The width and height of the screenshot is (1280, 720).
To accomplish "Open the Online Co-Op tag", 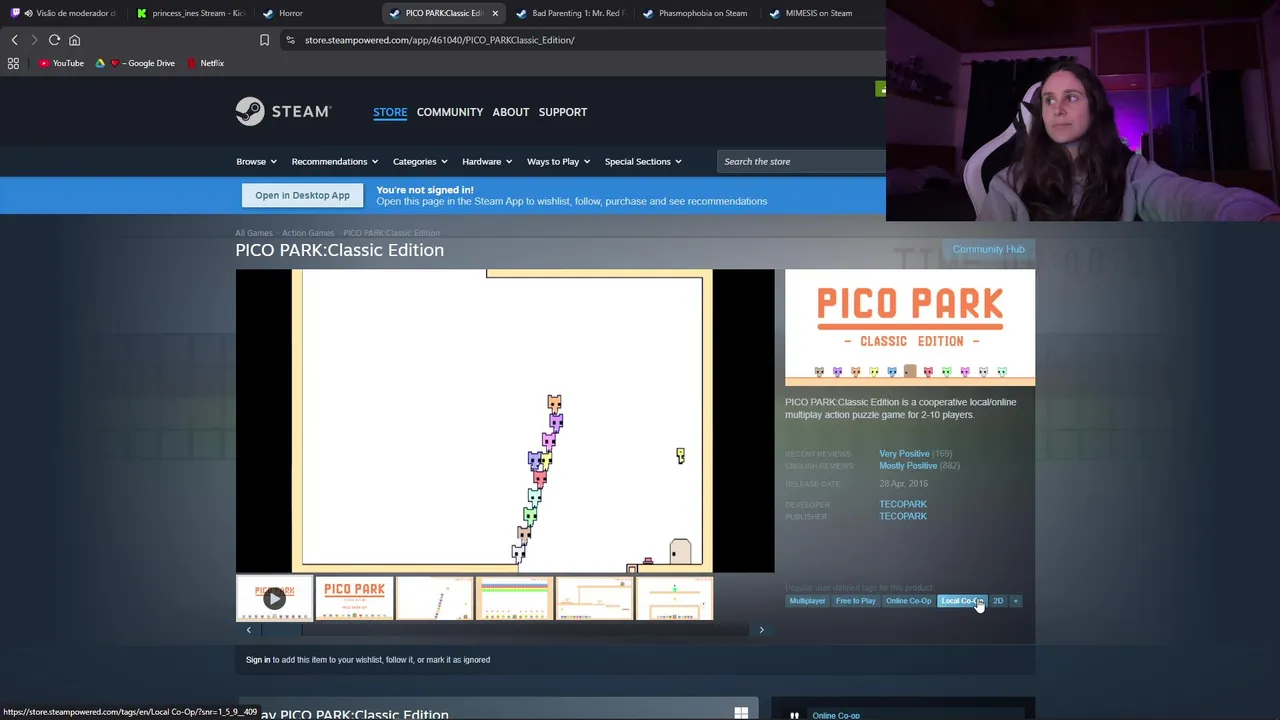I will coord(908,601).
